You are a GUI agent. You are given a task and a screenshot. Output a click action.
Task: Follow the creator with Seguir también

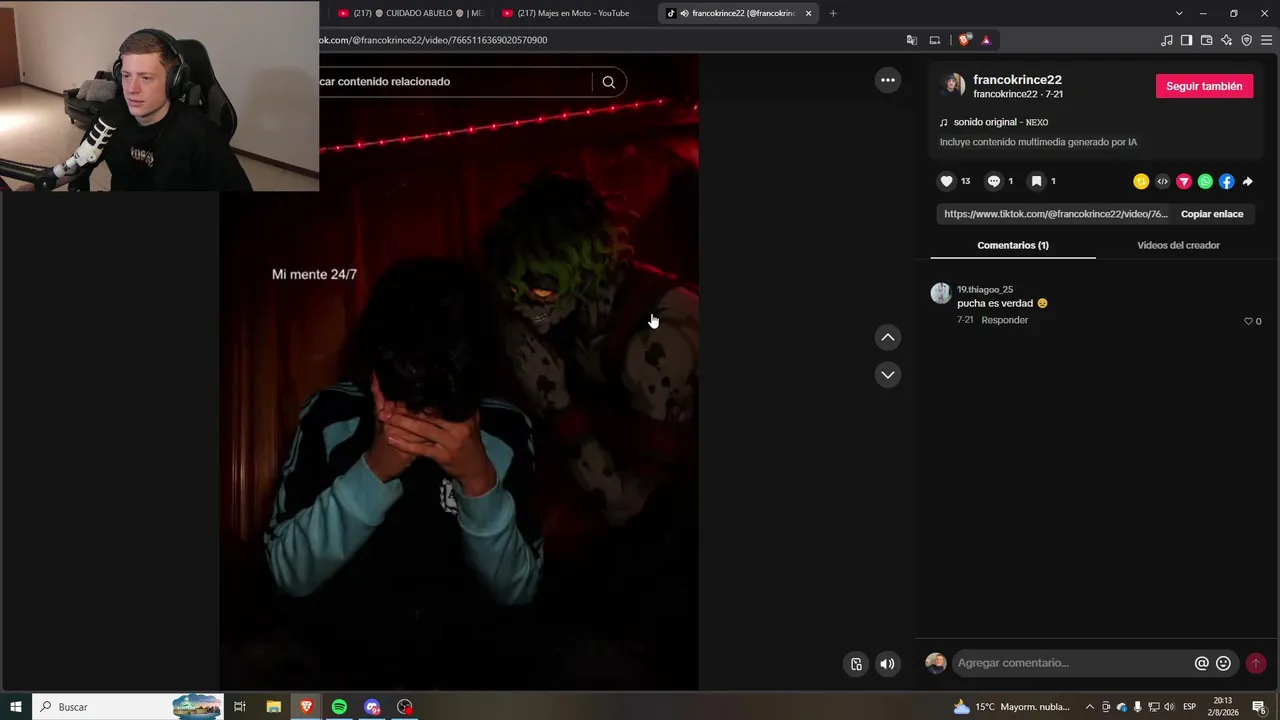(x=1204, y=86)
